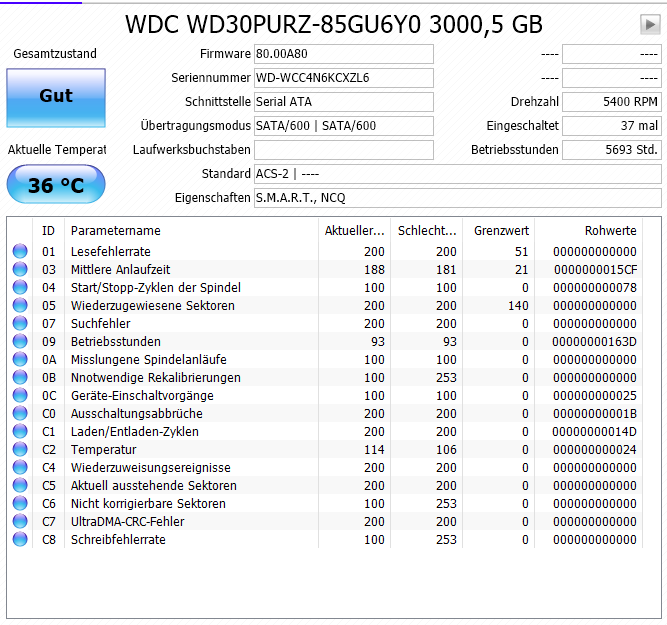This screenshot has width=667, height=625.
Task: Click the Drehzahl value 5400 RPM
Action: point(612,102)
